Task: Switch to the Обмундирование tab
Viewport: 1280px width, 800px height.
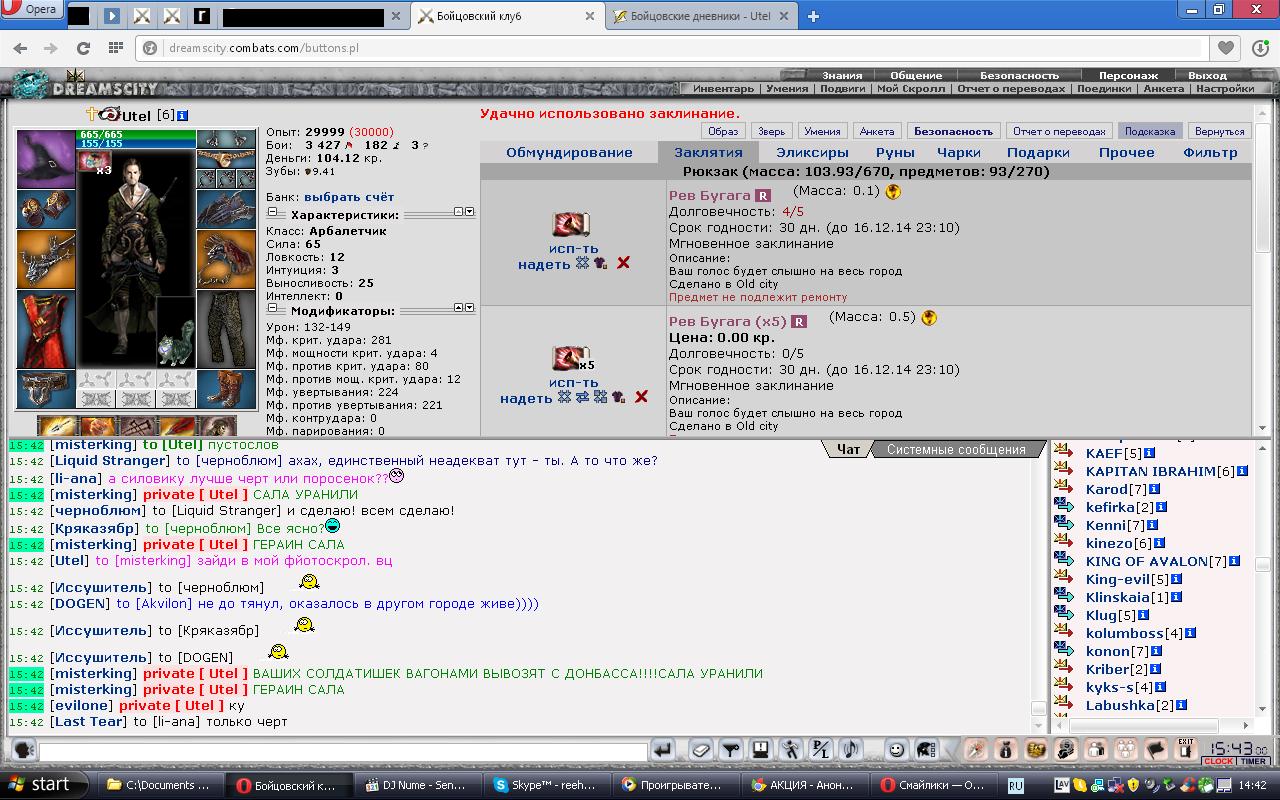Action: point(569,152)
